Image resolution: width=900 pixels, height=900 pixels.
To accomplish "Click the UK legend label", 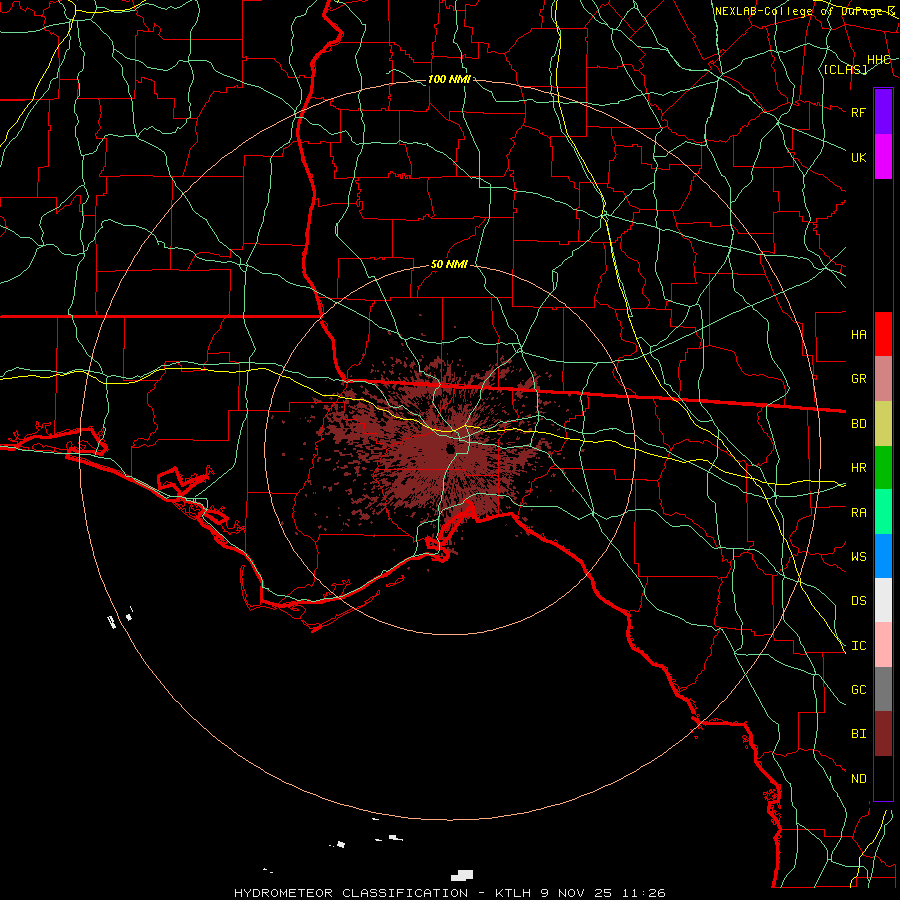I will pos(858,157).
